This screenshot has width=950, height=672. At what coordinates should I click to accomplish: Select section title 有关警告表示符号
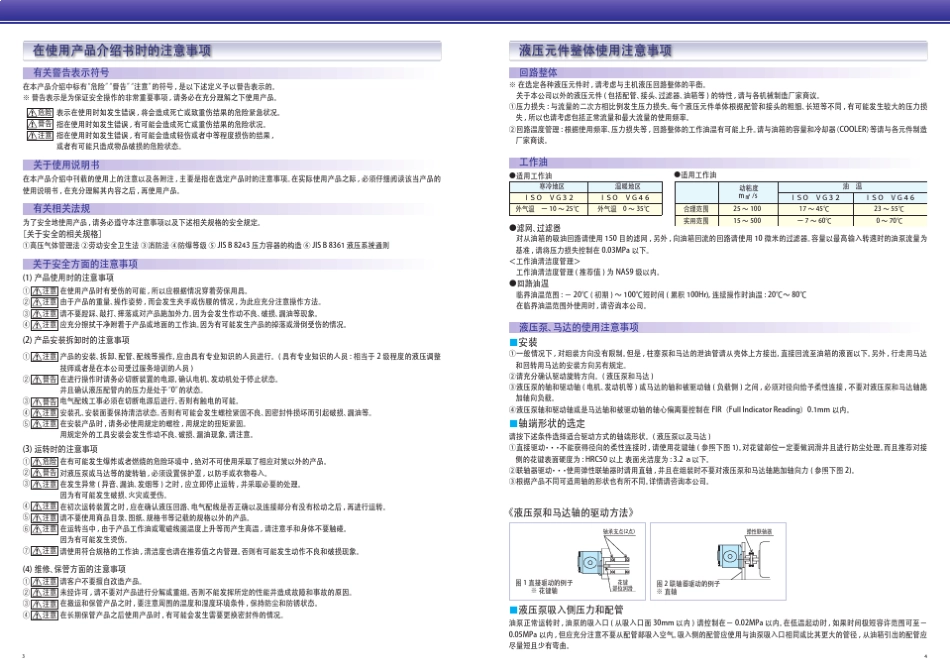coord(71,73)
